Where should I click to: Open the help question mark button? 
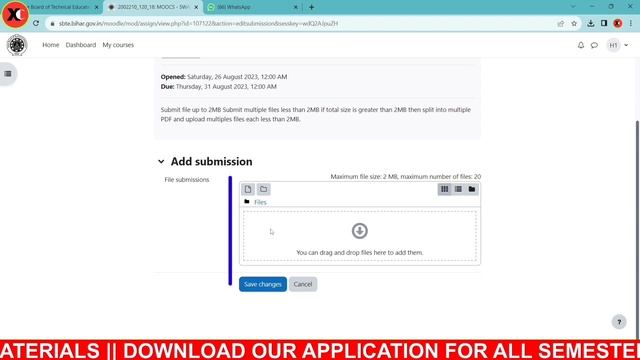(x=619, y=322)
